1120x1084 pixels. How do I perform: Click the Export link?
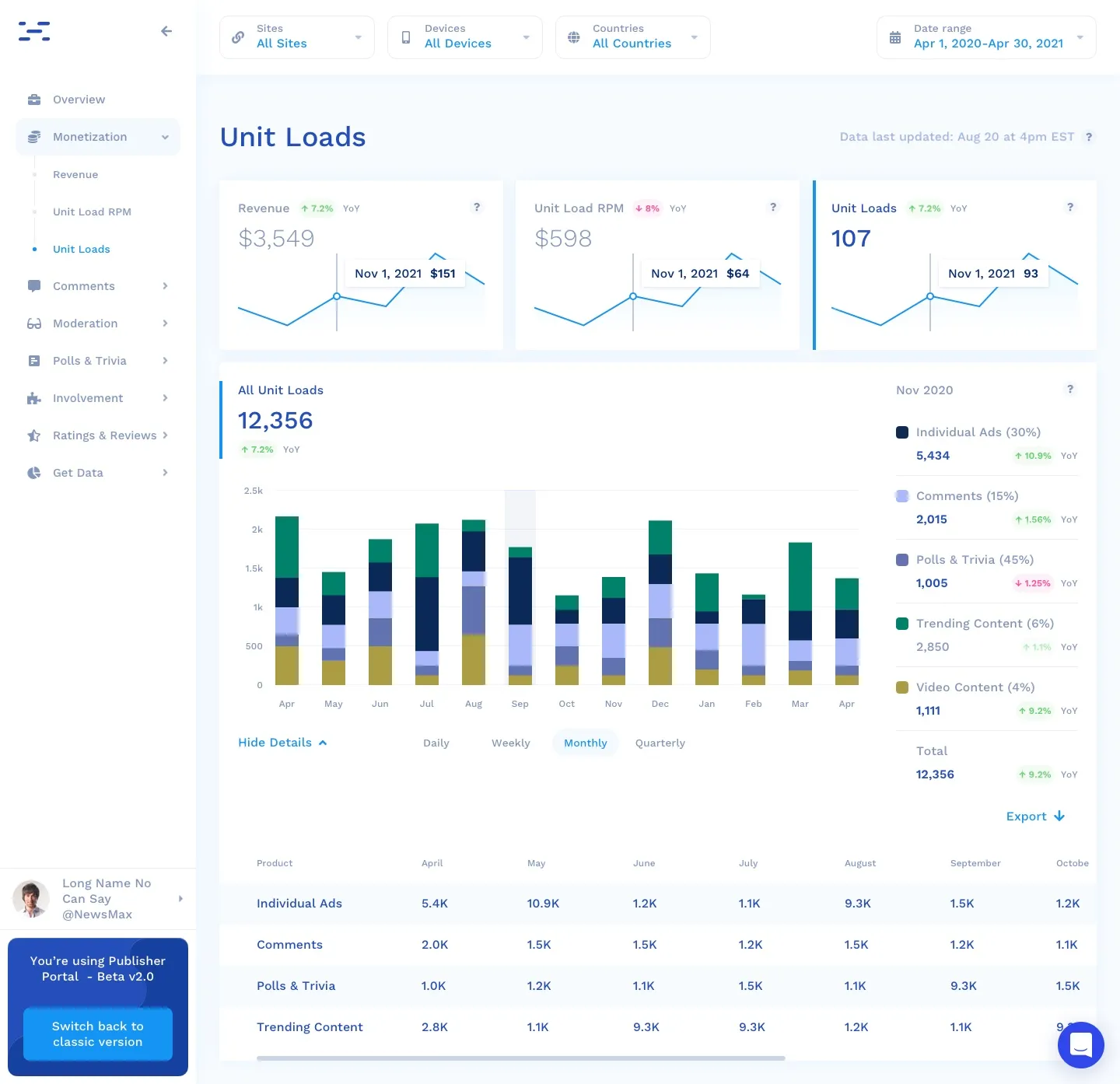click(x=1035, y=816)
